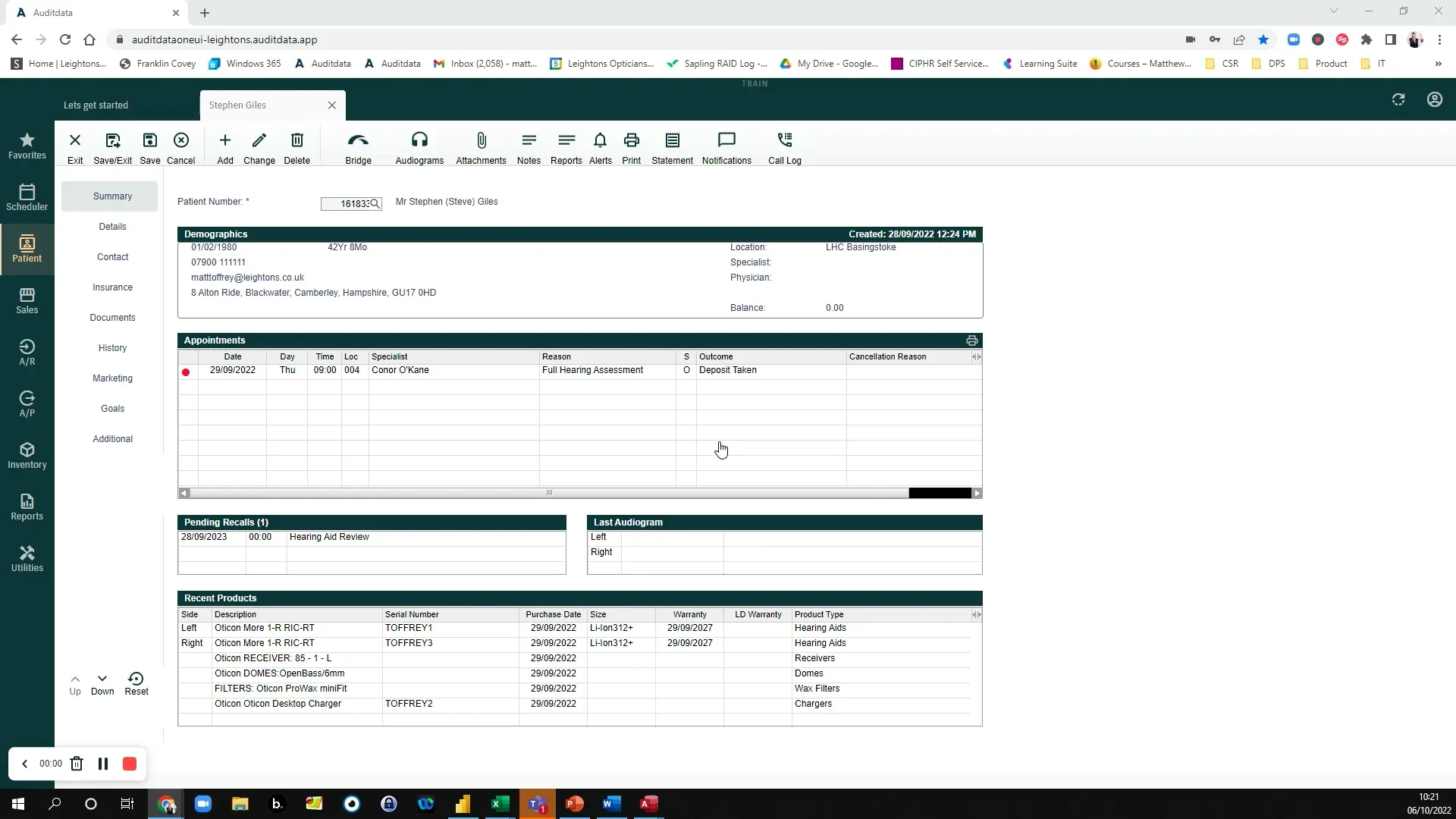
Task: Print the Appointments list
Action: click(971, 340)
